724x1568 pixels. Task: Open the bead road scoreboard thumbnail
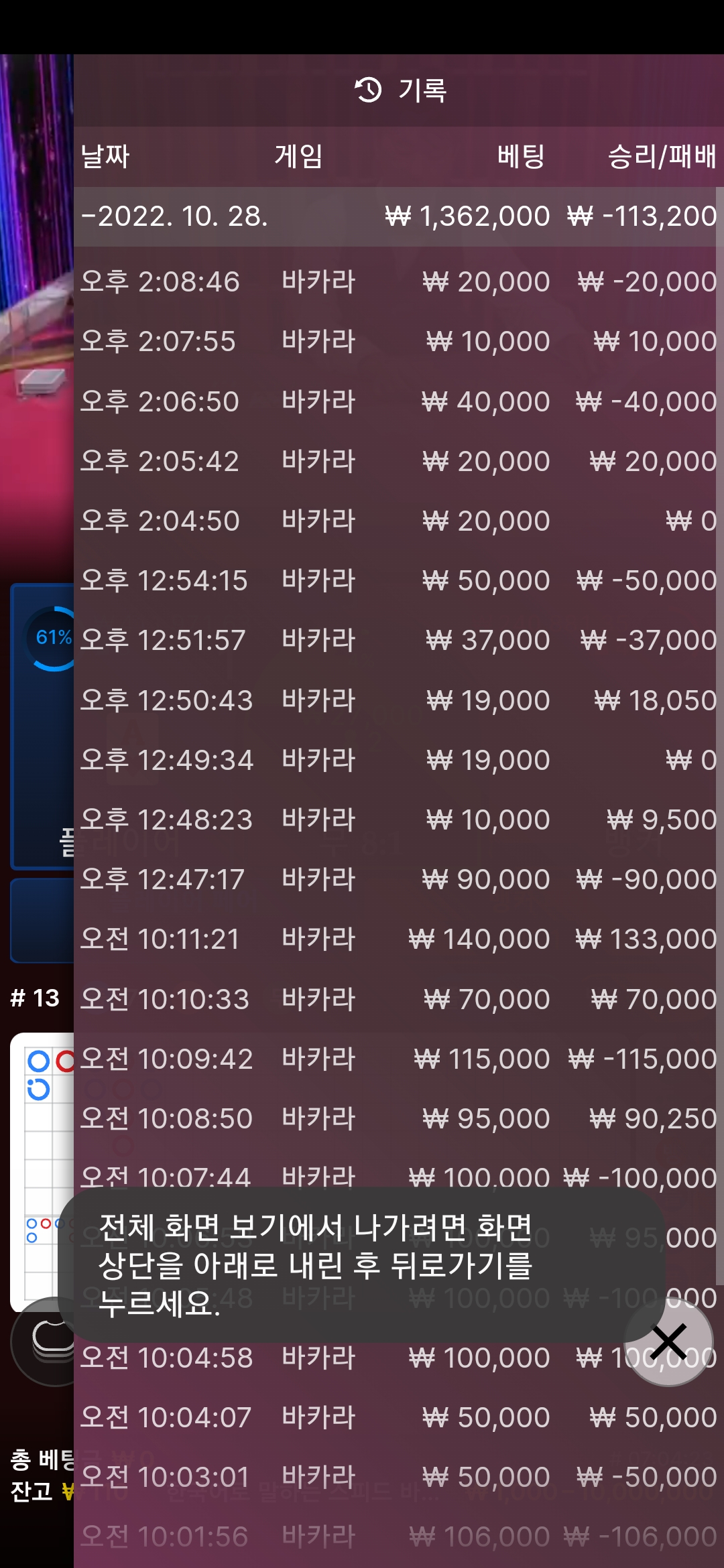[42, 1173]
